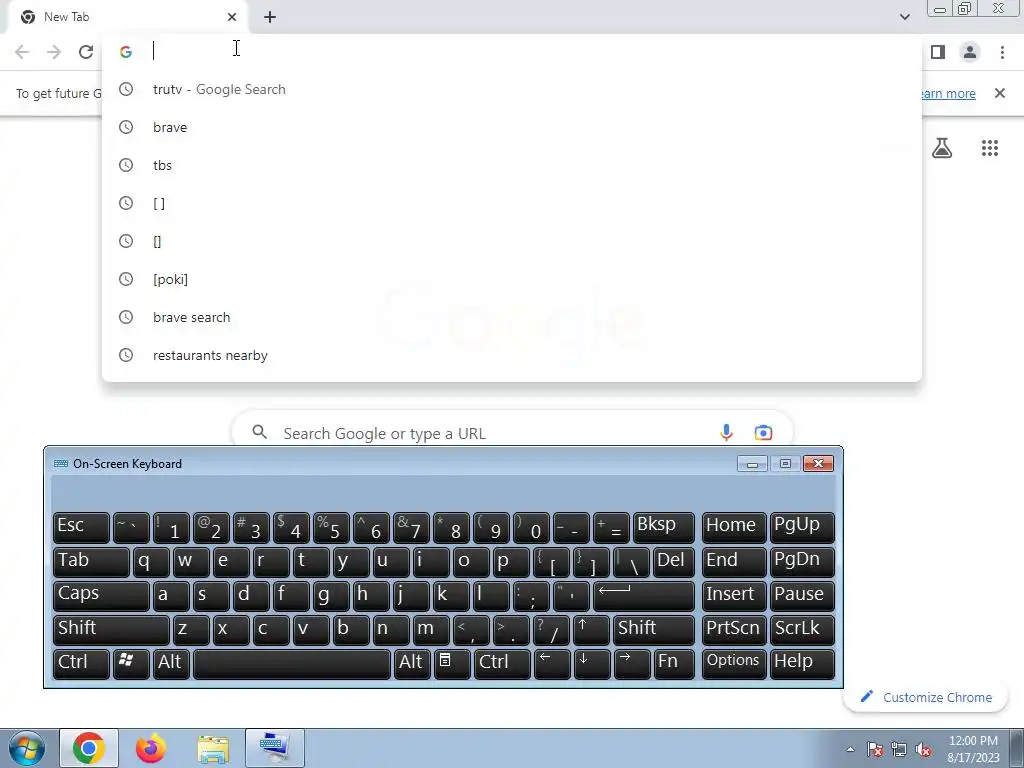Close the New Tab tab
This screenshot has width=1024, height=768.
coord(232,17)
